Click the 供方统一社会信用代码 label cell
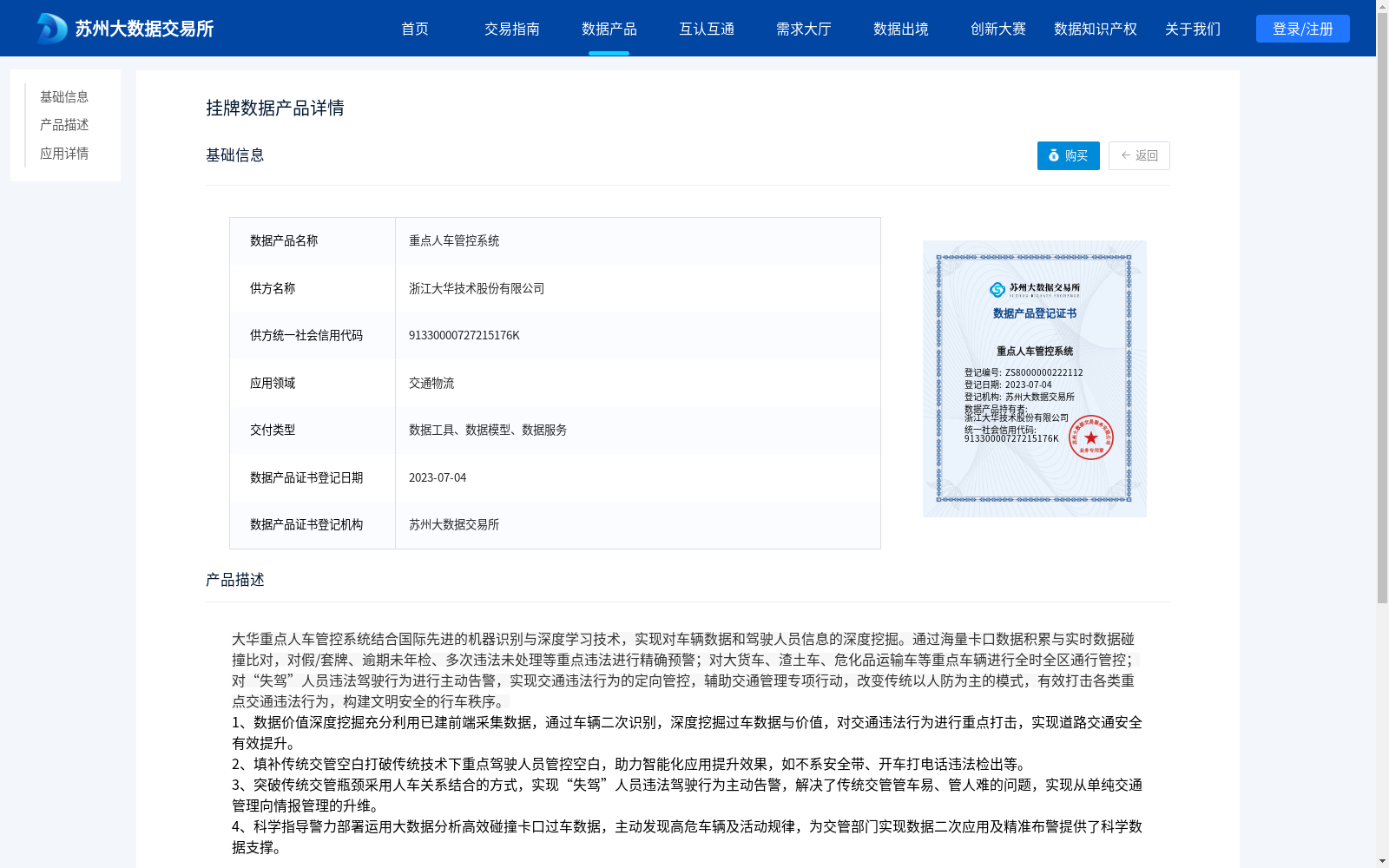1389x868 pixels. (313, 336)
